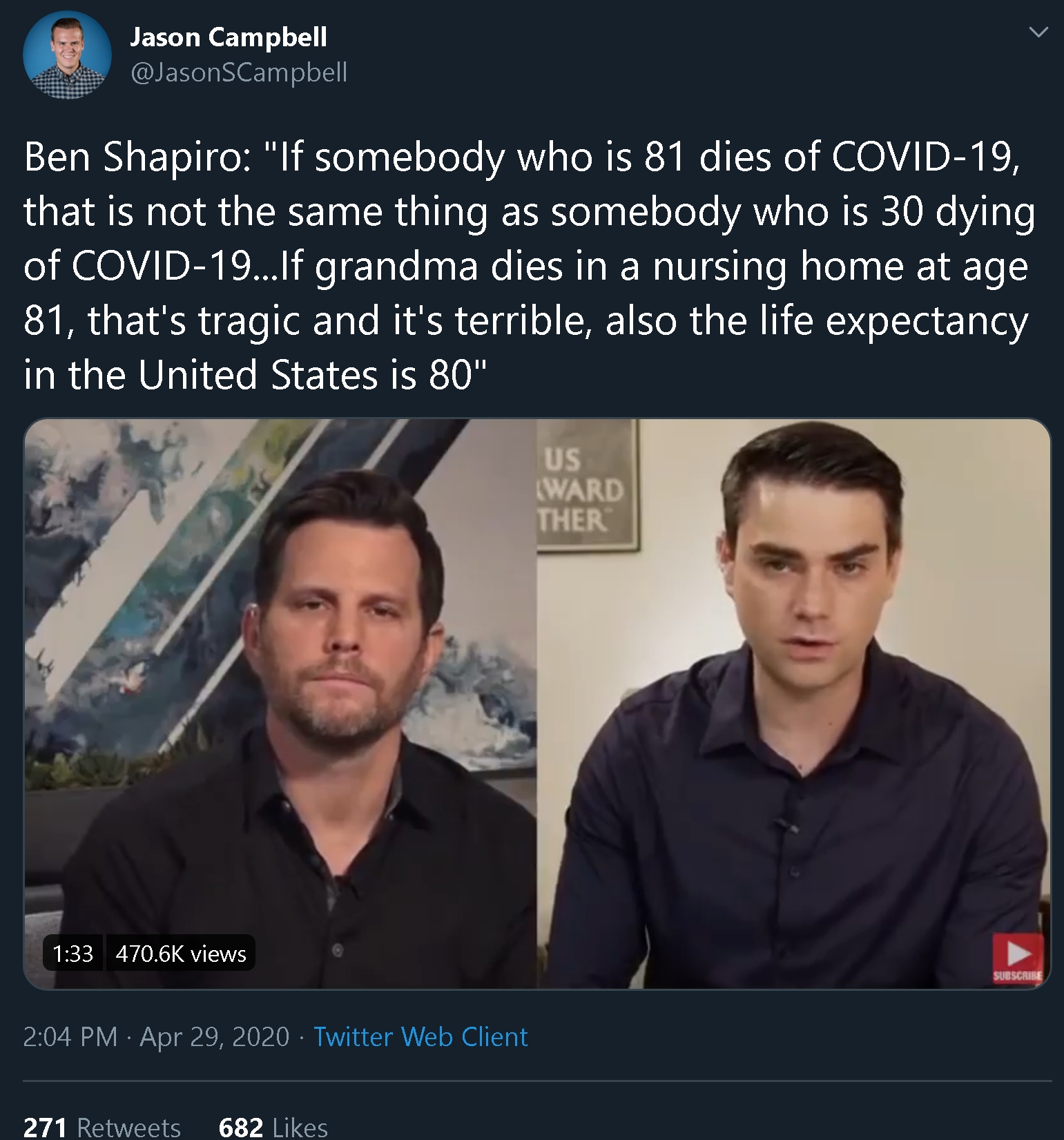Open the Twitter Web Client link
1064x1140 pixels.
tap(420, 1037)
